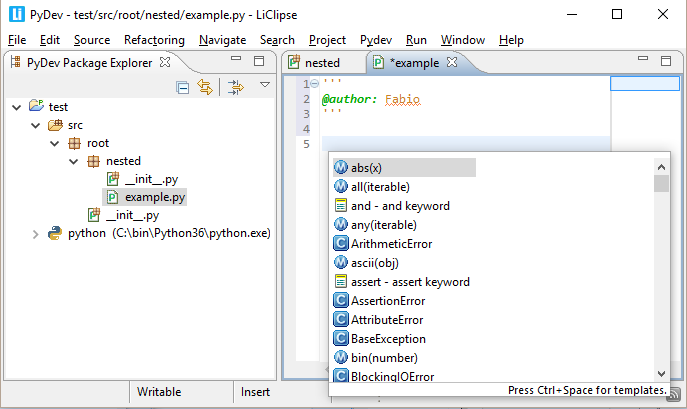Click the focus on active task icon
Image resolution: width=687 pixels, height=409 pixels.
[x=236, y=87]
